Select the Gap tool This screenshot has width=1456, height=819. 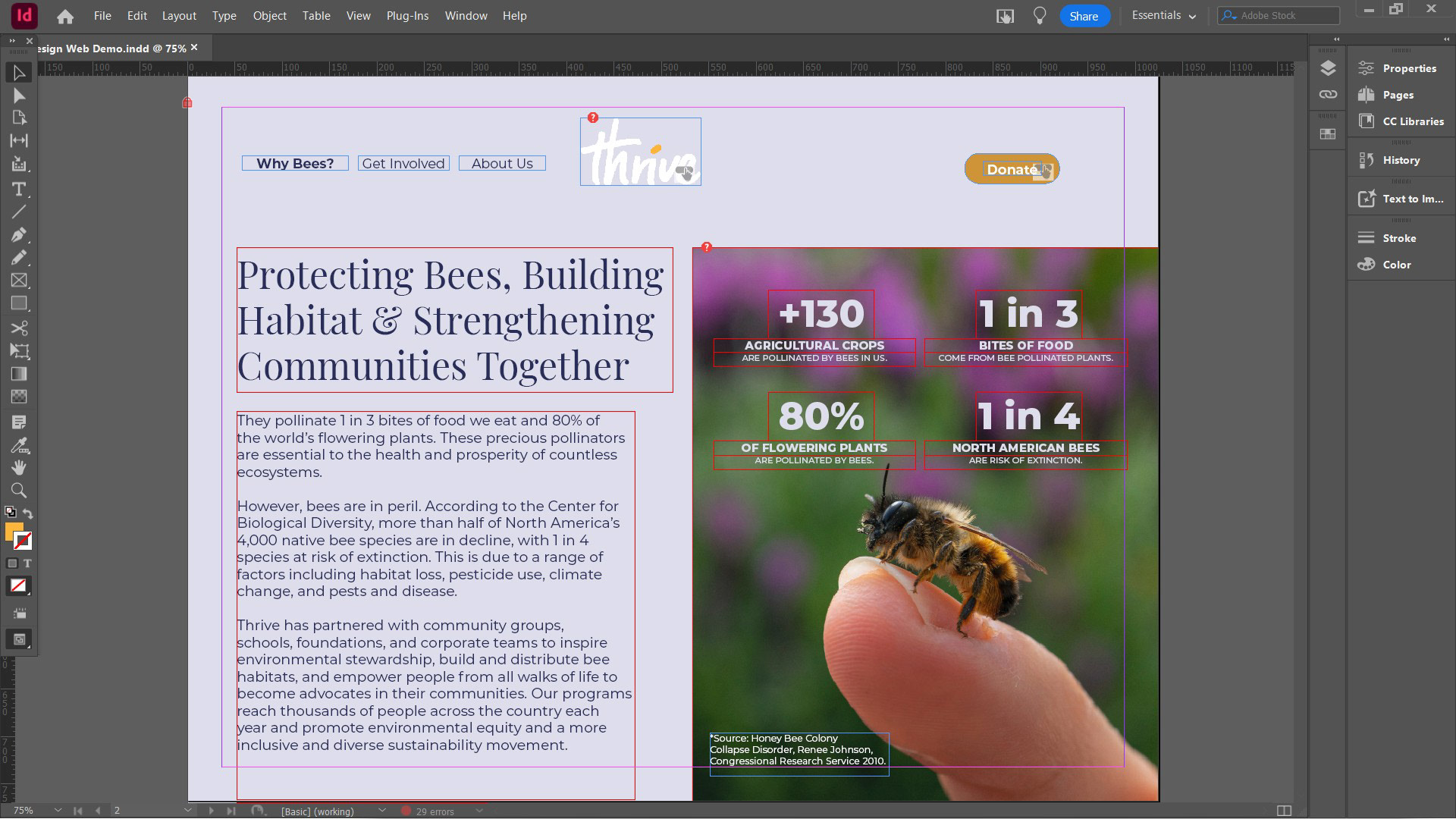click(19, 141)
